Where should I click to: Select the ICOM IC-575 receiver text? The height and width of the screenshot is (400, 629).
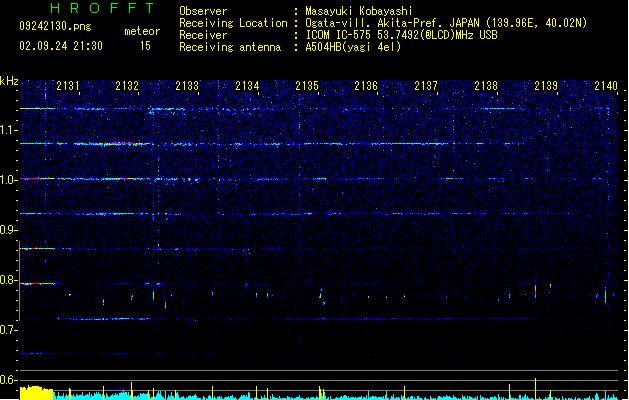(x=401, y=35)
